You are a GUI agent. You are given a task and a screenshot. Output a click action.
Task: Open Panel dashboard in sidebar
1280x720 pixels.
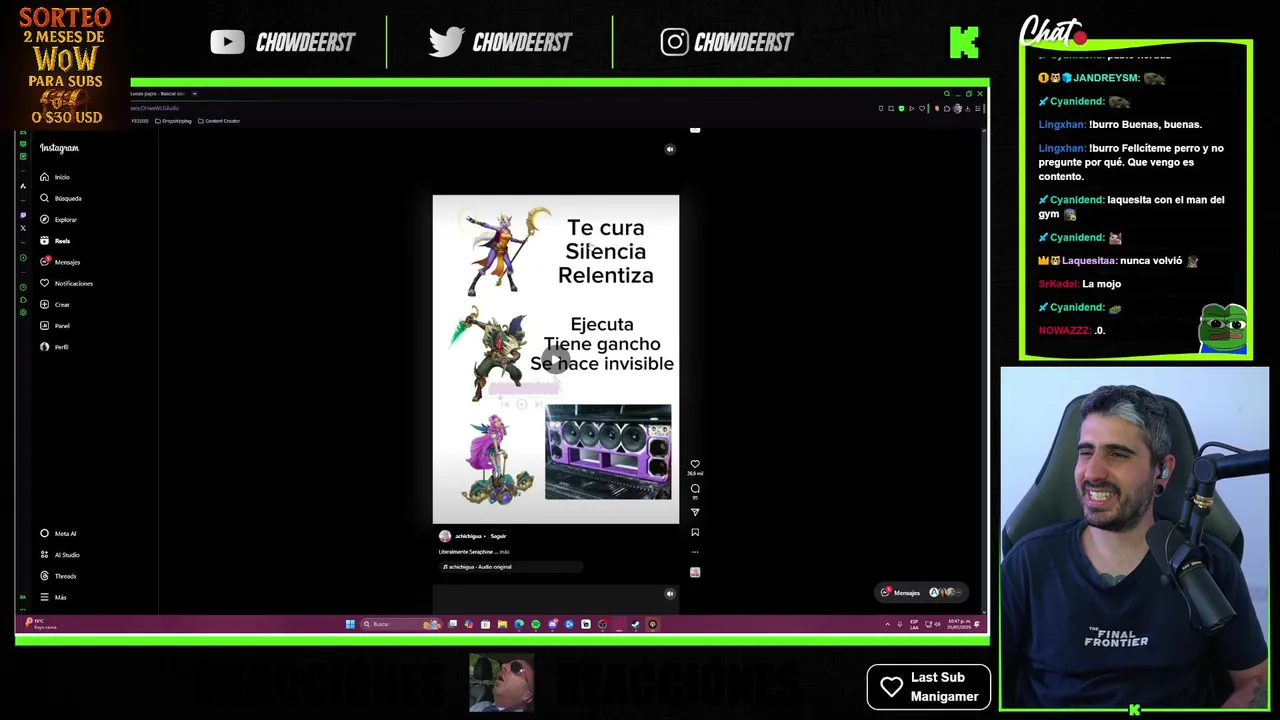pyautogui.click(x=55, y=325)
